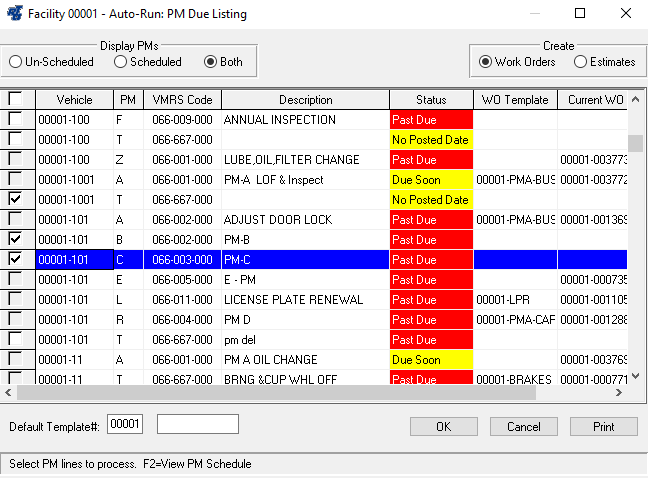Check the LICENSE PLATE RENEWAL row checkbox
648x478 pixels.
coord(15,300)
